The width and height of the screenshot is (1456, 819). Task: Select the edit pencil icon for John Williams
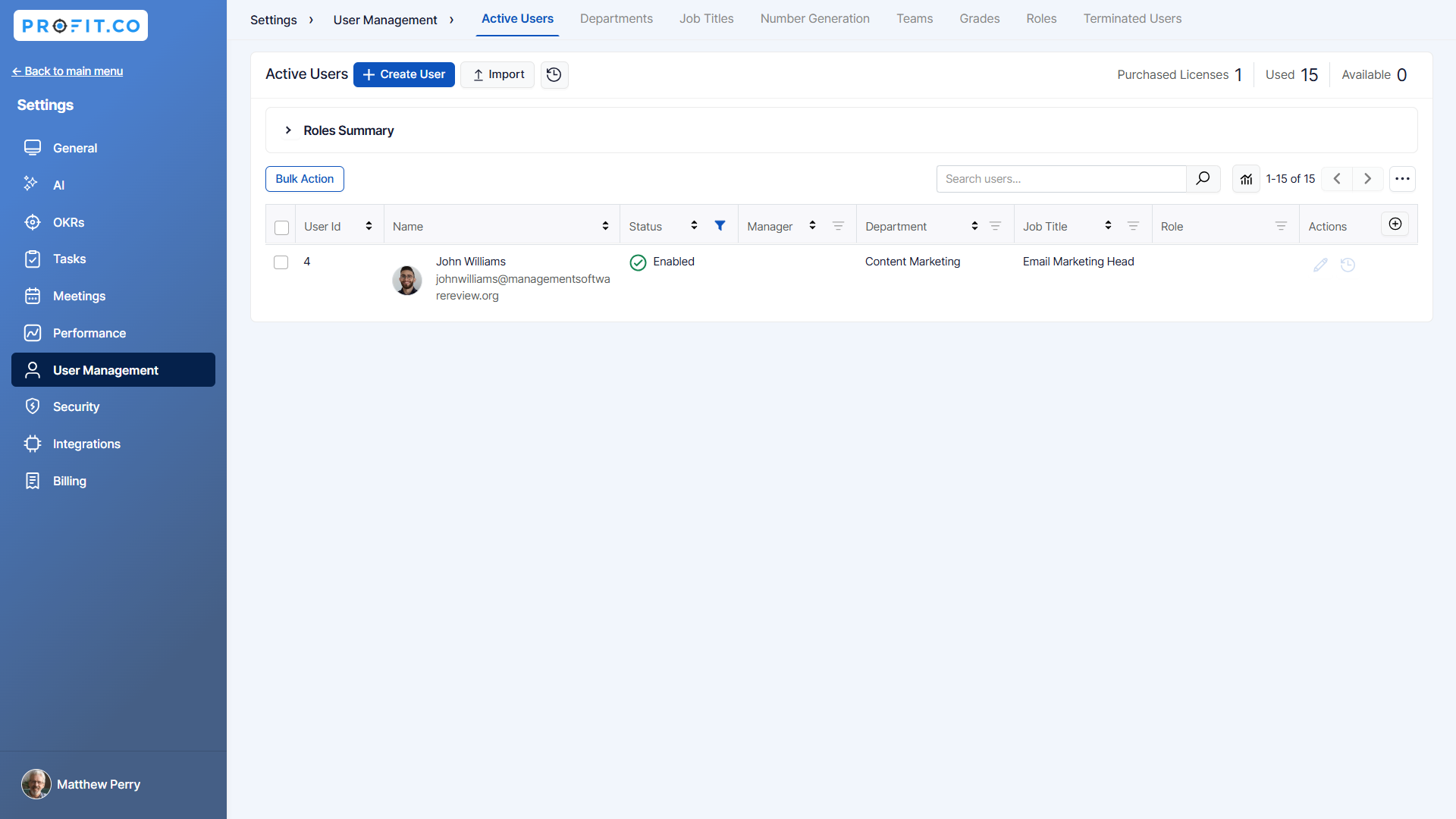pos(1320,265)
